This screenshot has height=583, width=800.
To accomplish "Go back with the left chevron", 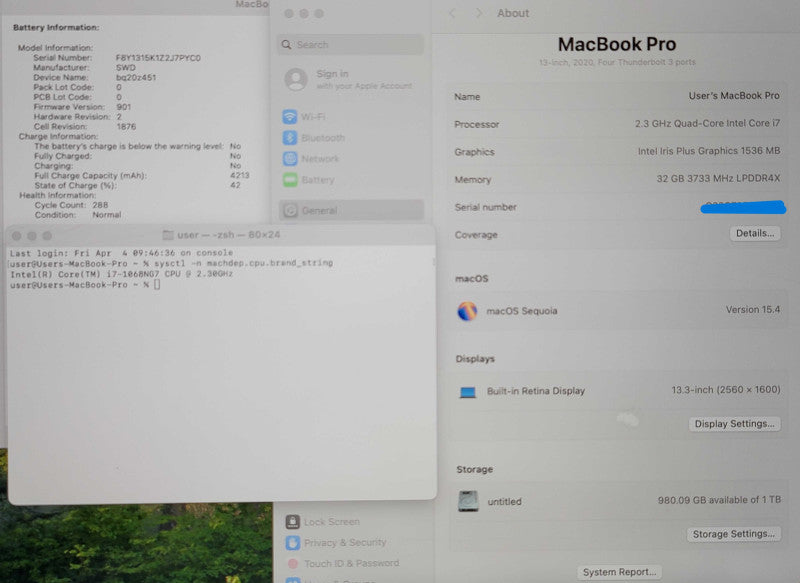I will pos(452,13).
